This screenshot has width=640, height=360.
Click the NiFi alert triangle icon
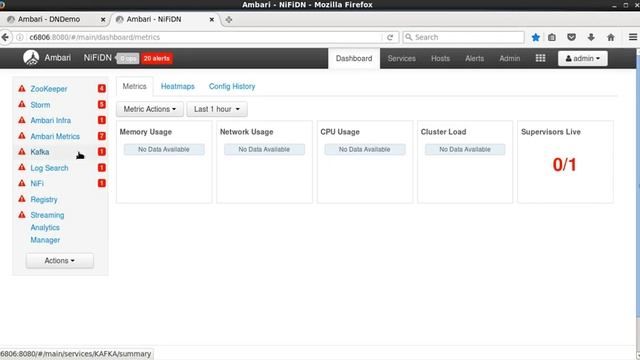22,183
